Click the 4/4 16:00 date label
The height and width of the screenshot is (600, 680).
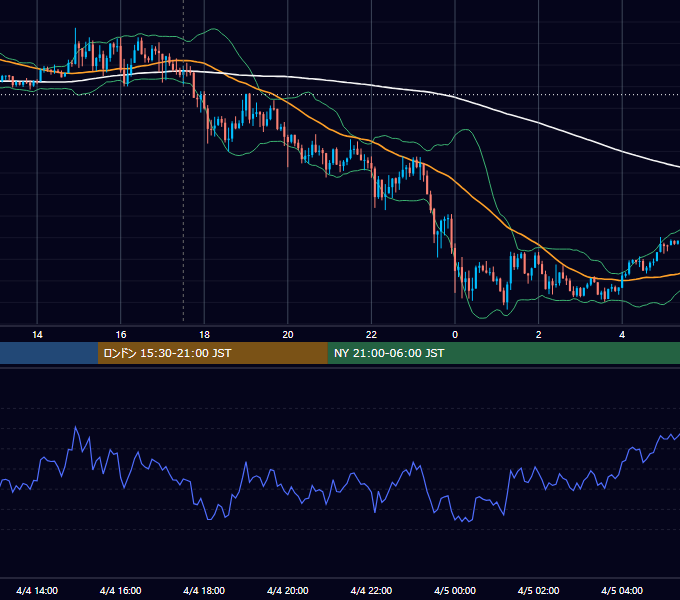121,590
